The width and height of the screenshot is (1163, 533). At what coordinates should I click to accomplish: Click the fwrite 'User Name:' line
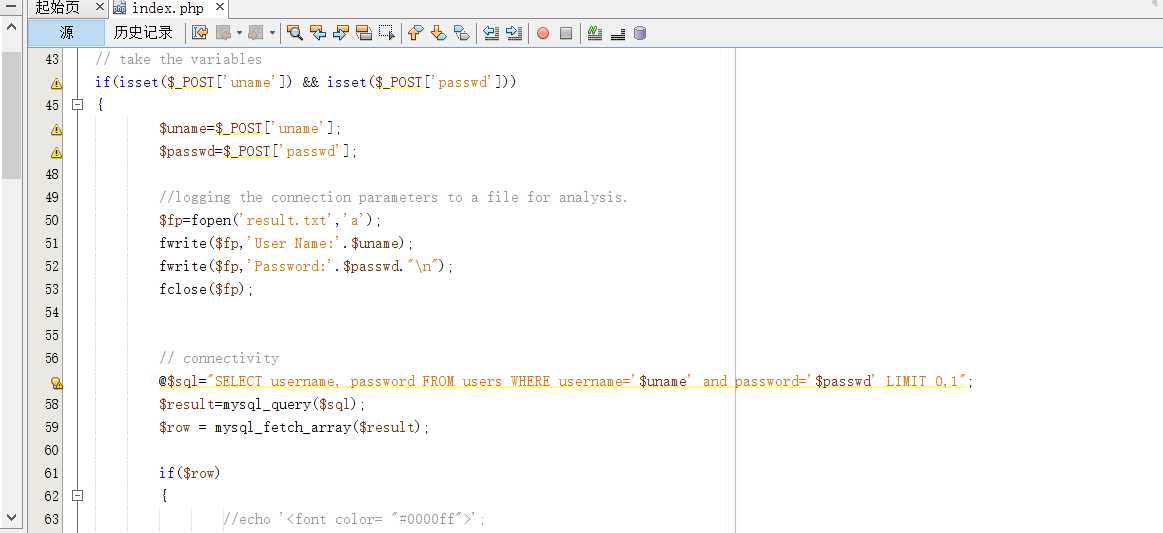pyautogui.click(x=286, y=243)
